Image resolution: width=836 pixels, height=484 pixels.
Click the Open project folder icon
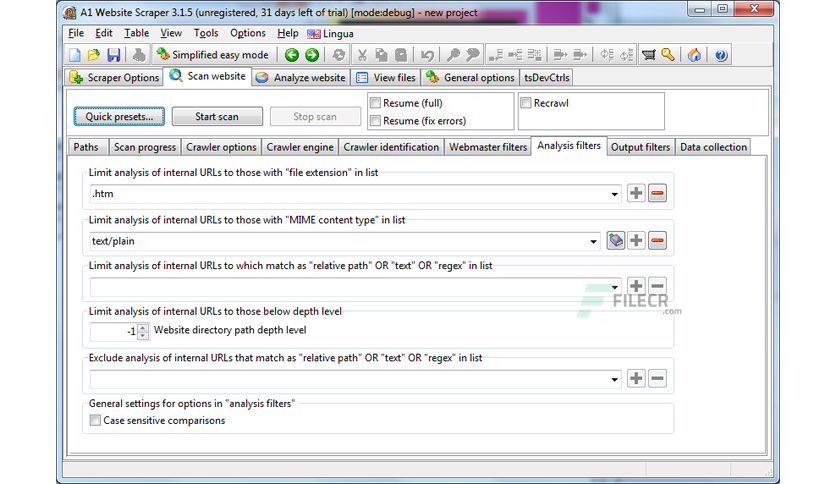click(94, 55)
